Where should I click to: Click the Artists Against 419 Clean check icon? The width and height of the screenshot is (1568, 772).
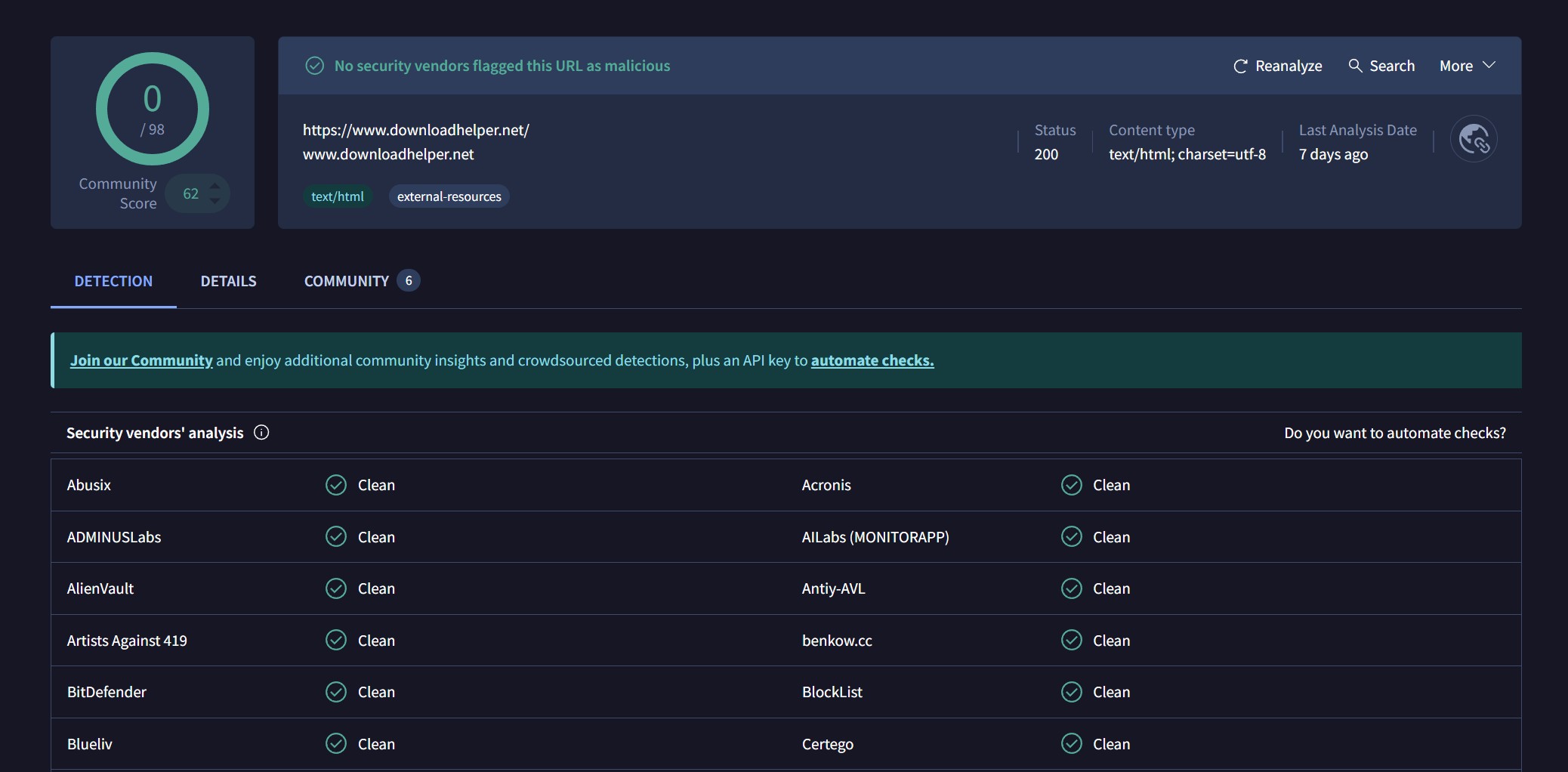[336, 640]
